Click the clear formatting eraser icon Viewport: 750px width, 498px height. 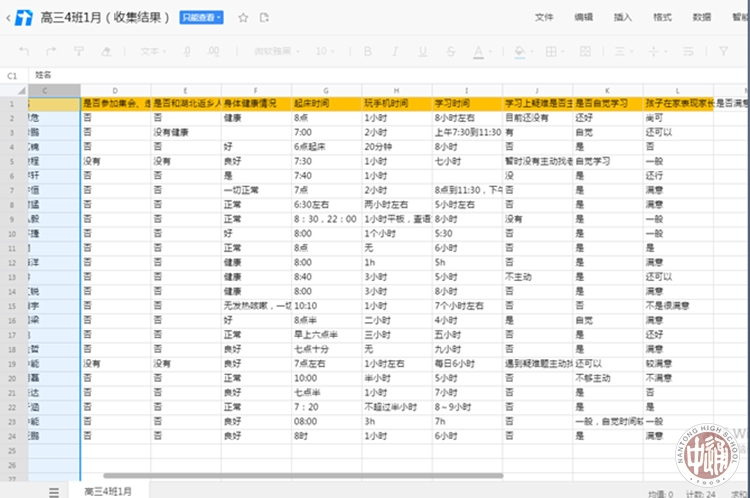tap(105, 51)
